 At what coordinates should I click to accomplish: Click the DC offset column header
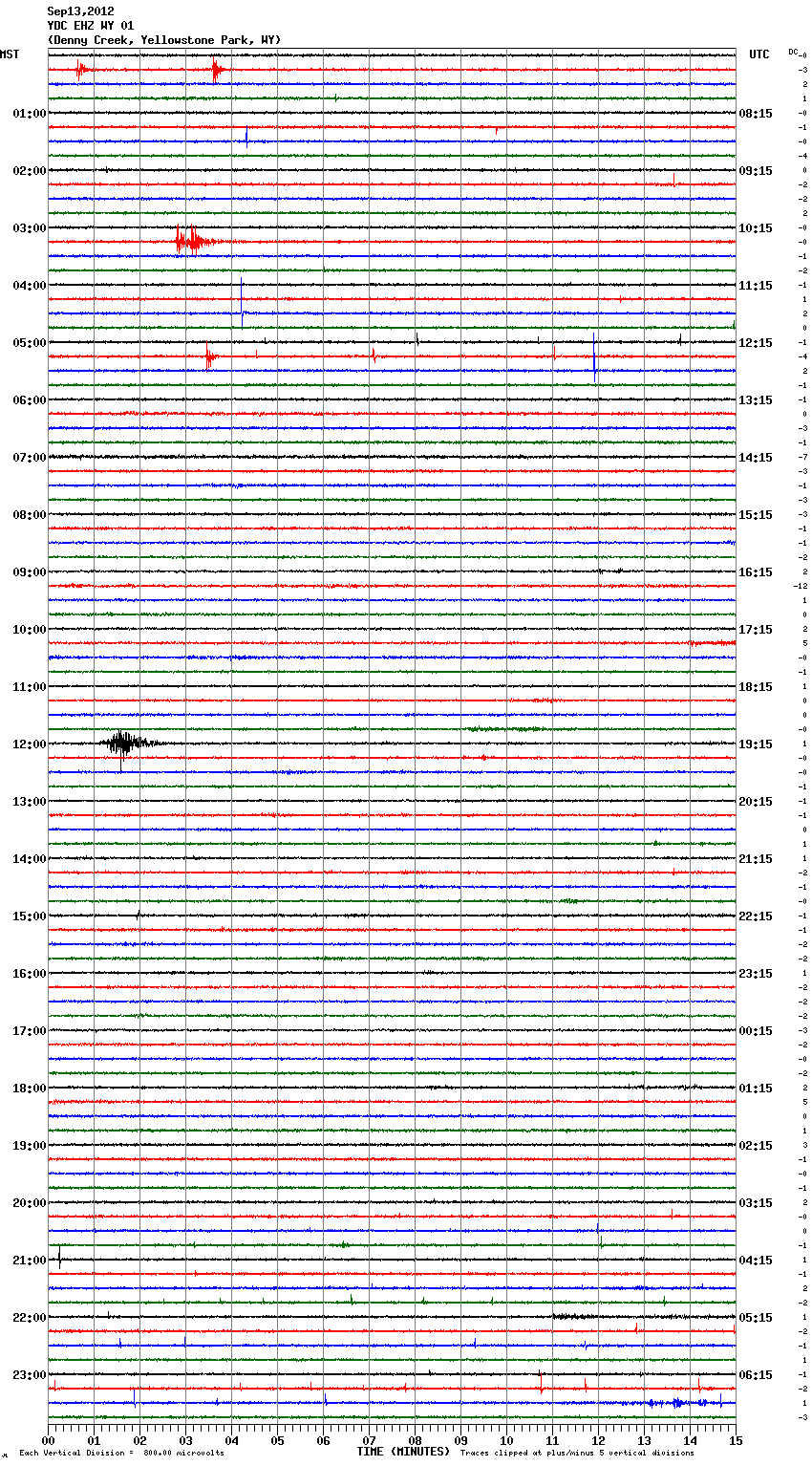tap(793, 52)
